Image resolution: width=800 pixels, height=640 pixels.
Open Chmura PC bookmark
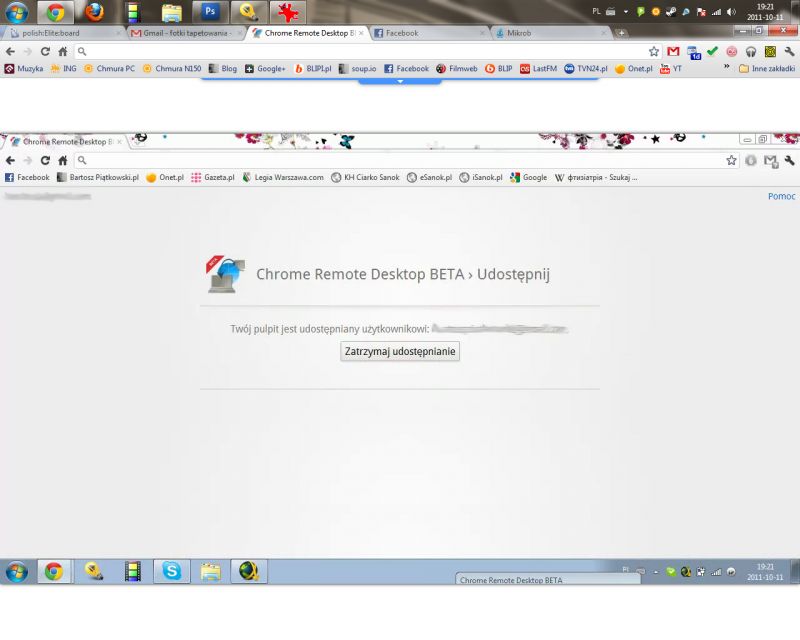(x=109, y=68)
